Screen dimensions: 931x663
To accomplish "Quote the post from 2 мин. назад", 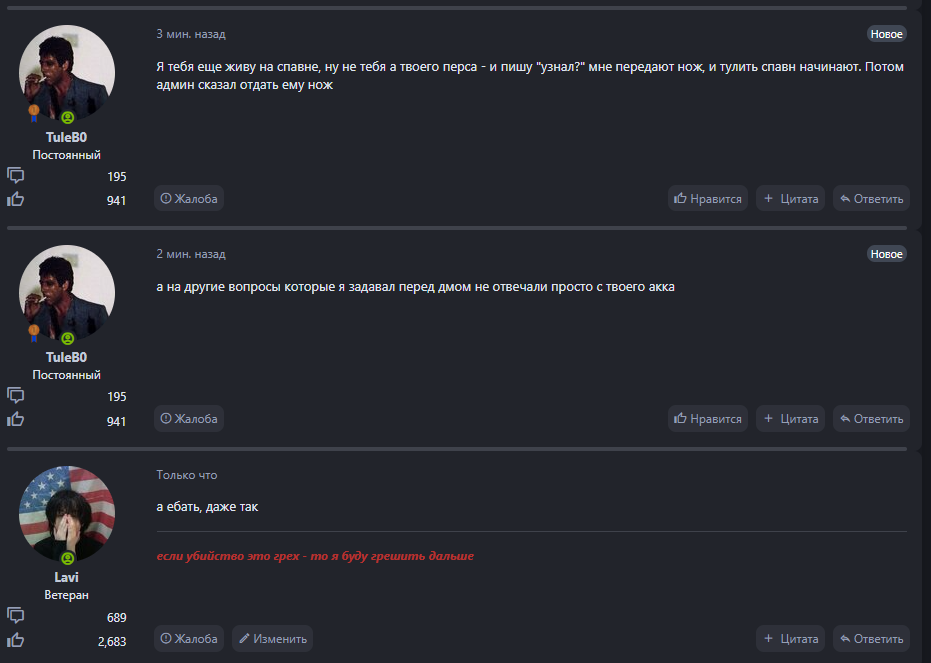I will point(790,419).
